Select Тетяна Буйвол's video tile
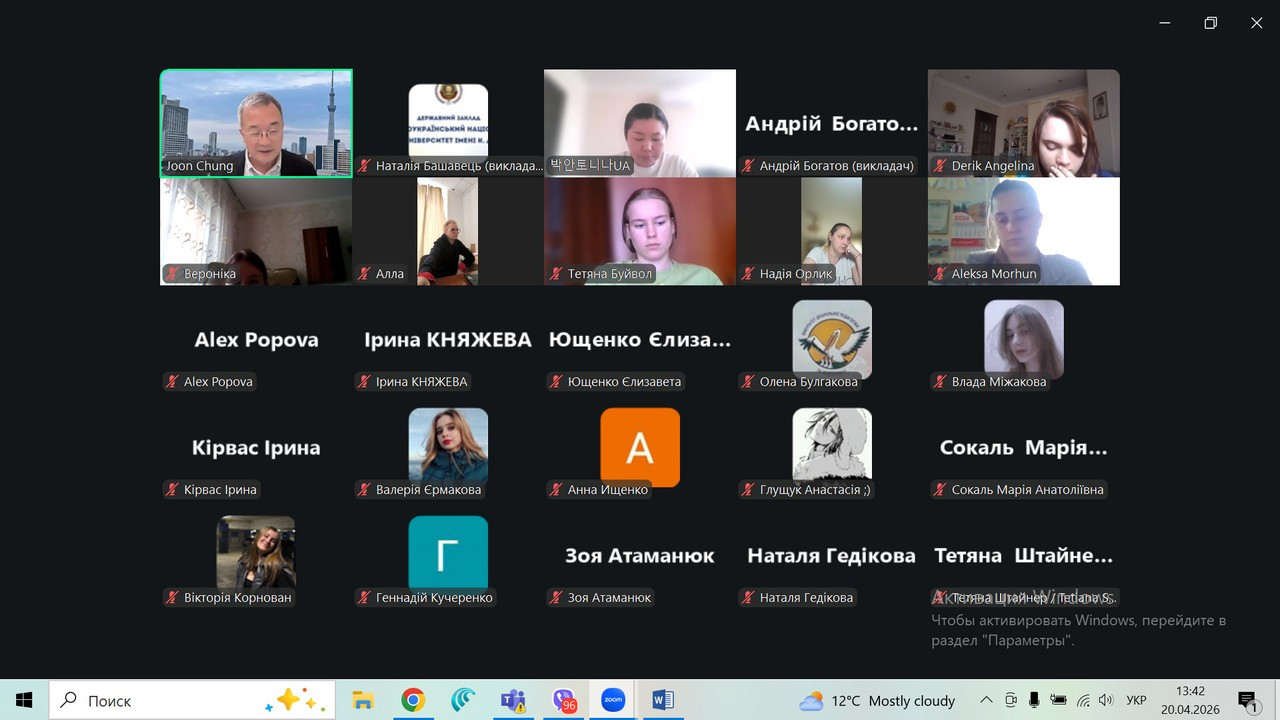The image size is (1280, 720). point(640,231)
